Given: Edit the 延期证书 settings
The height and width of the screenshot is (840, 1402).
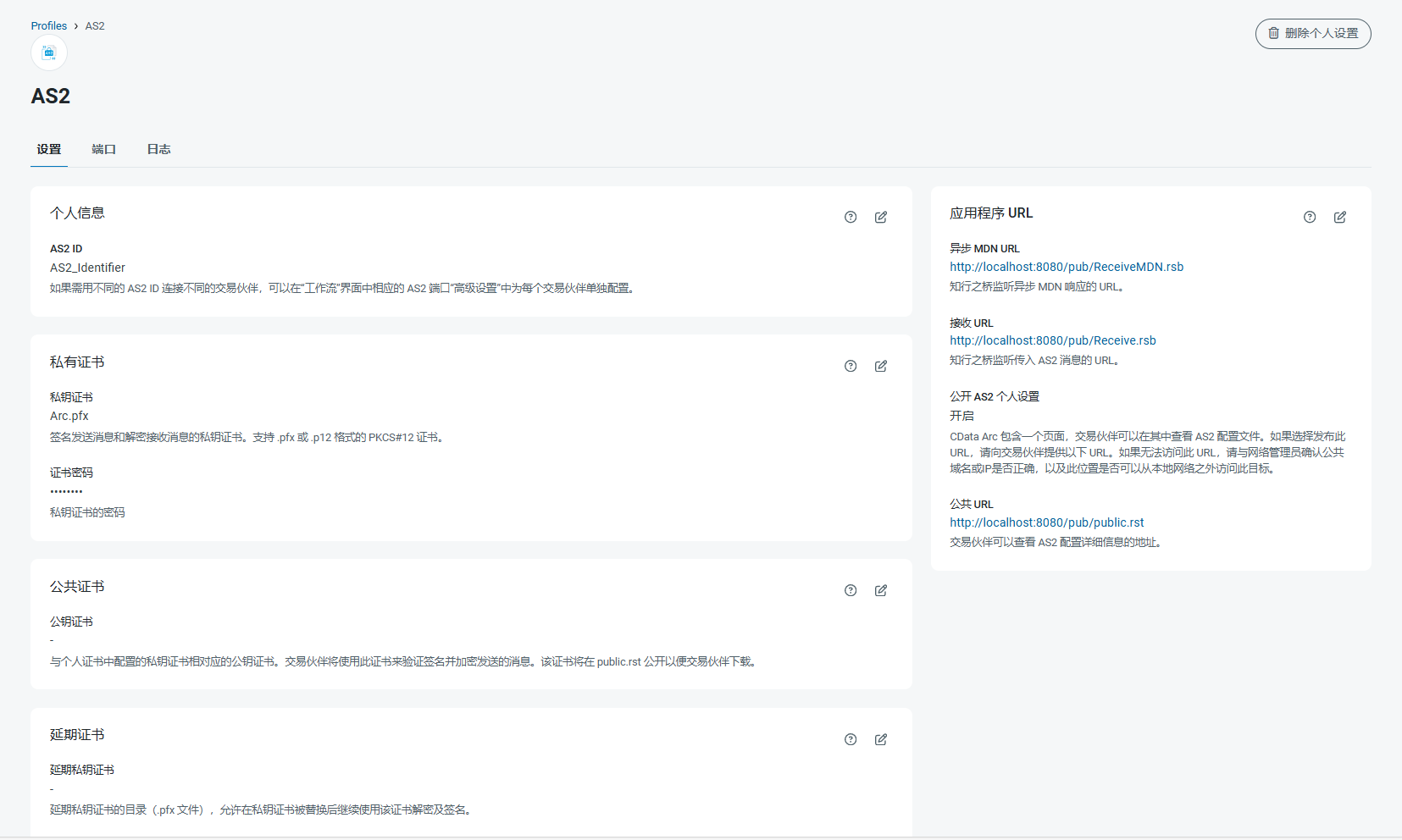Looking at the screenshot, I should [x=881, y=739].
